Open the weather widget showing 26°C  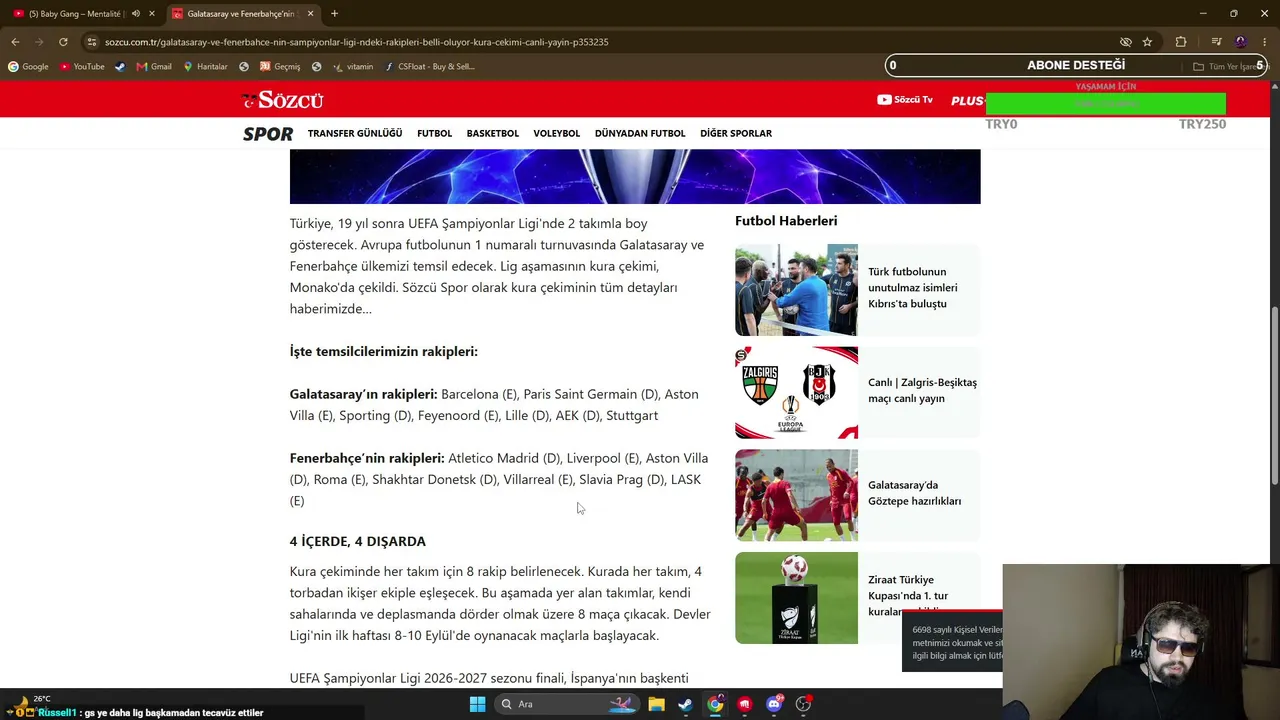(x=30, y=704)
